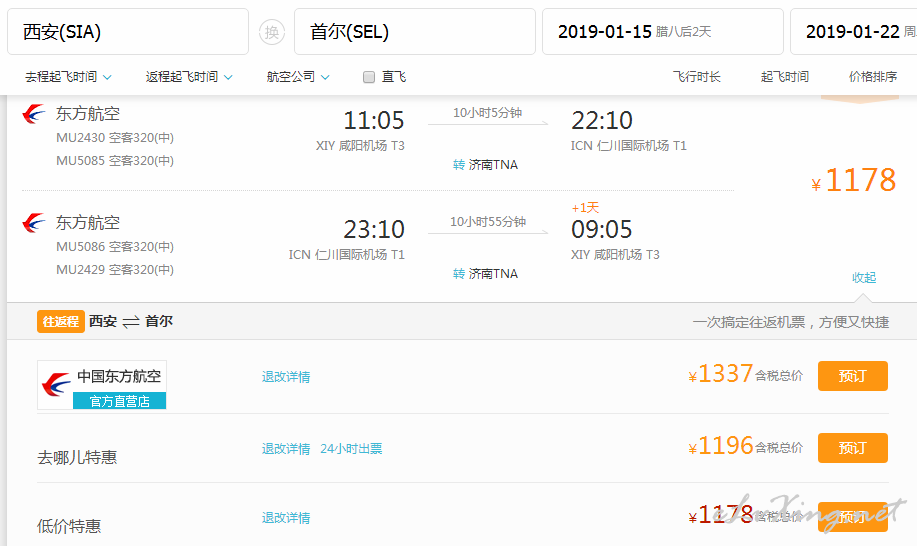
Task: Open the 航空公司 airline filter dropdown
Action: (298, 77)
